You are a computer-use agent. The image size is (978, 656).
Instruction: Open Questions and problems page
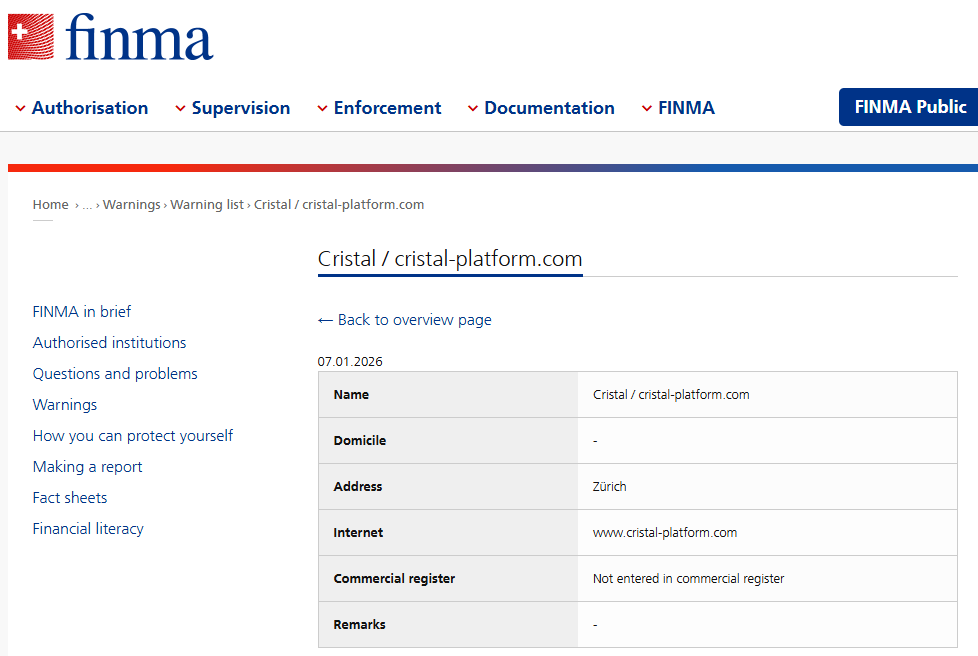click(x=115, y=374)
